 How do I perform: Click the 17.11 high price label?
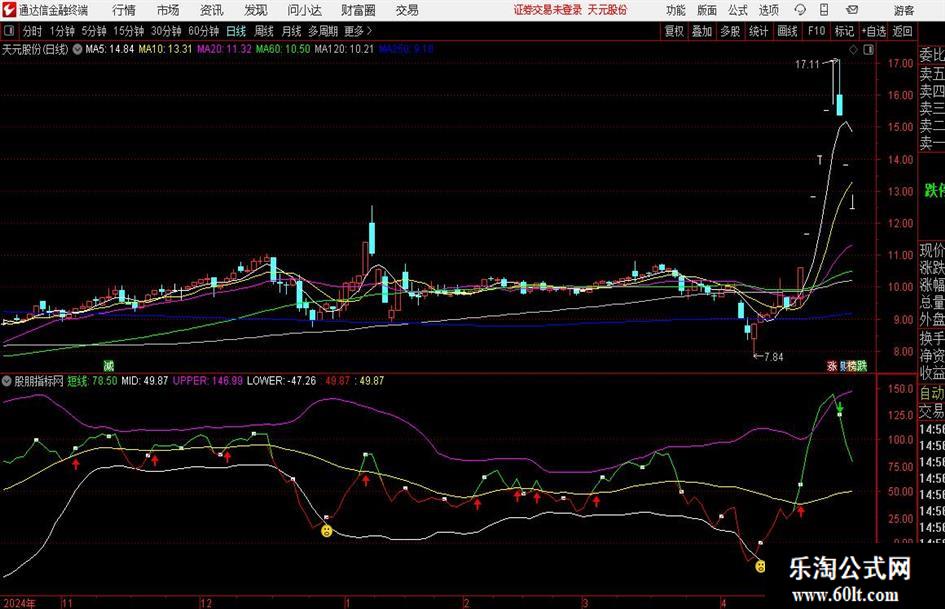point(807,65)
